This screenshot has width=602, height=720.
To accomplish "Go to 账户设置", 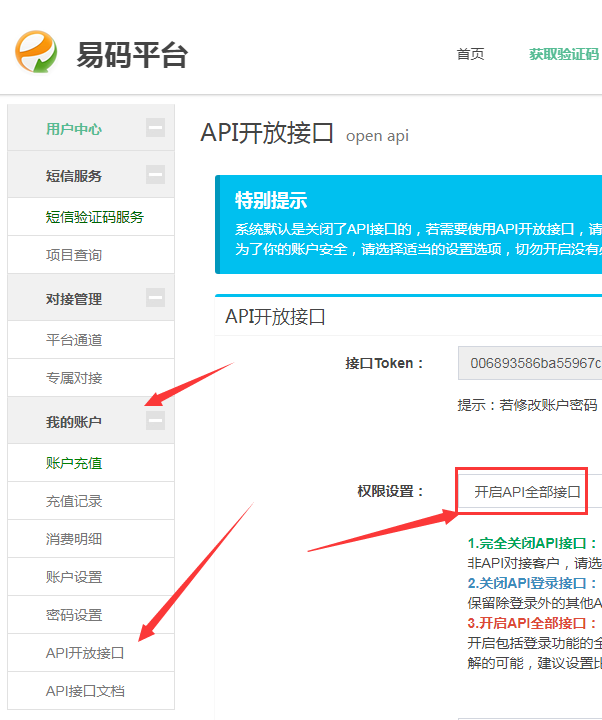I will click(74, 577).
